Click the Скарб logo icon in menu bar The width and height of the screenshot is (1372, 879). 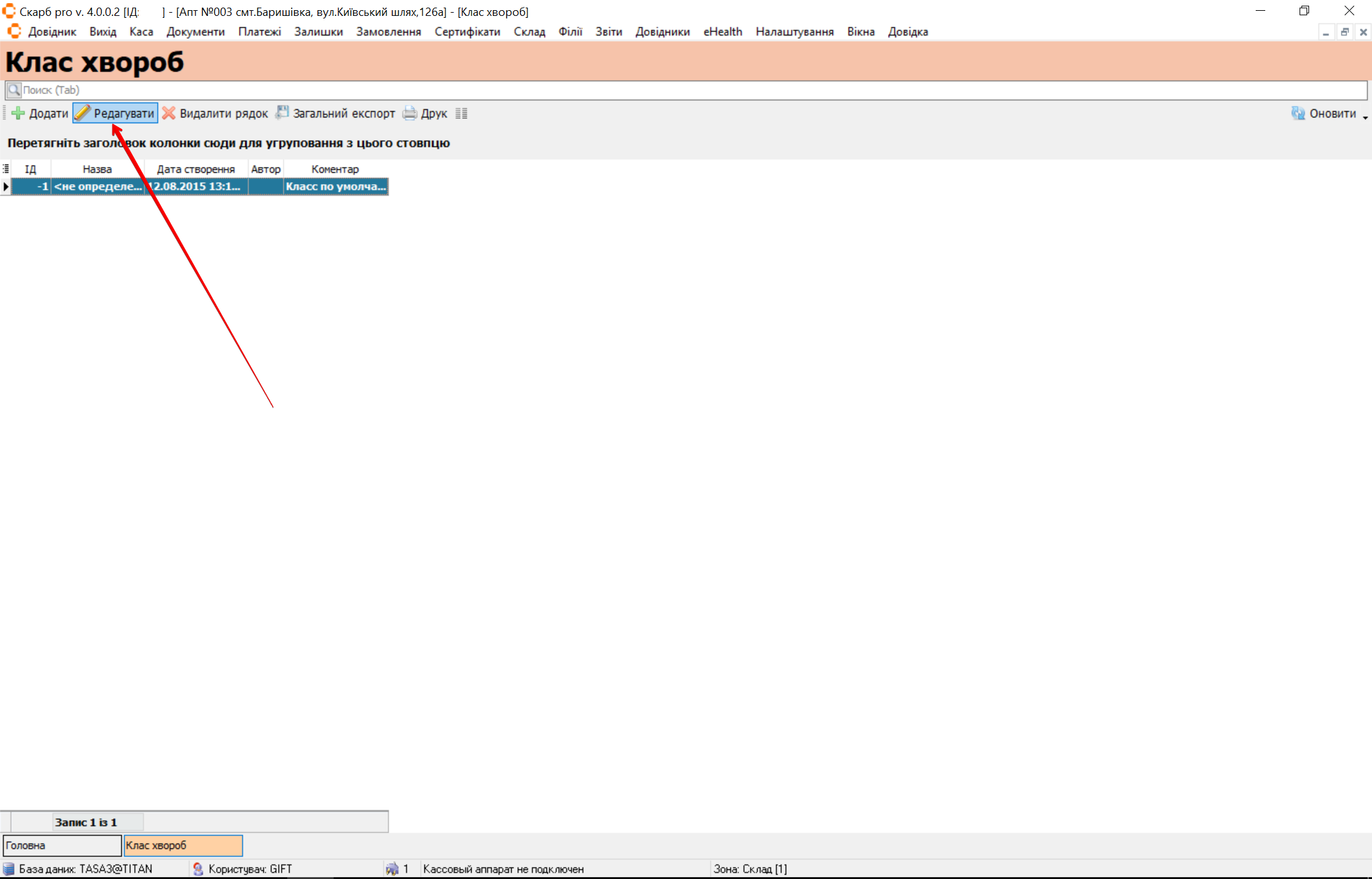pos(14,32)
